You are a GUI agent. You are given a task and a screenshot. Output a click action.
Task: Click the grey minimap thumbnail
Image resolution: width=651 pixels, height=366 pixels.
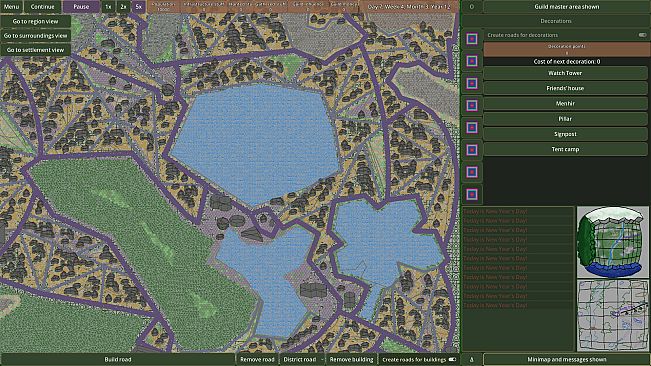point(612,315)
